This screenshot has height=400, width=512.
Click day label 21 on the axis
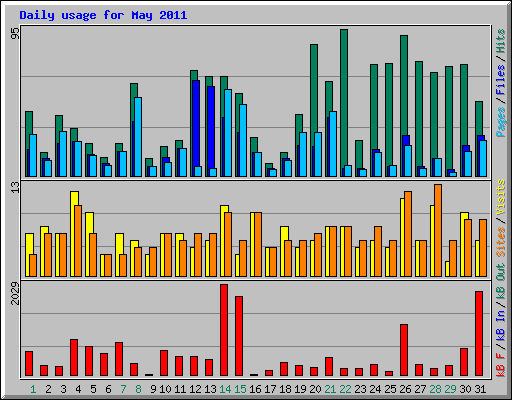[330, 389]
